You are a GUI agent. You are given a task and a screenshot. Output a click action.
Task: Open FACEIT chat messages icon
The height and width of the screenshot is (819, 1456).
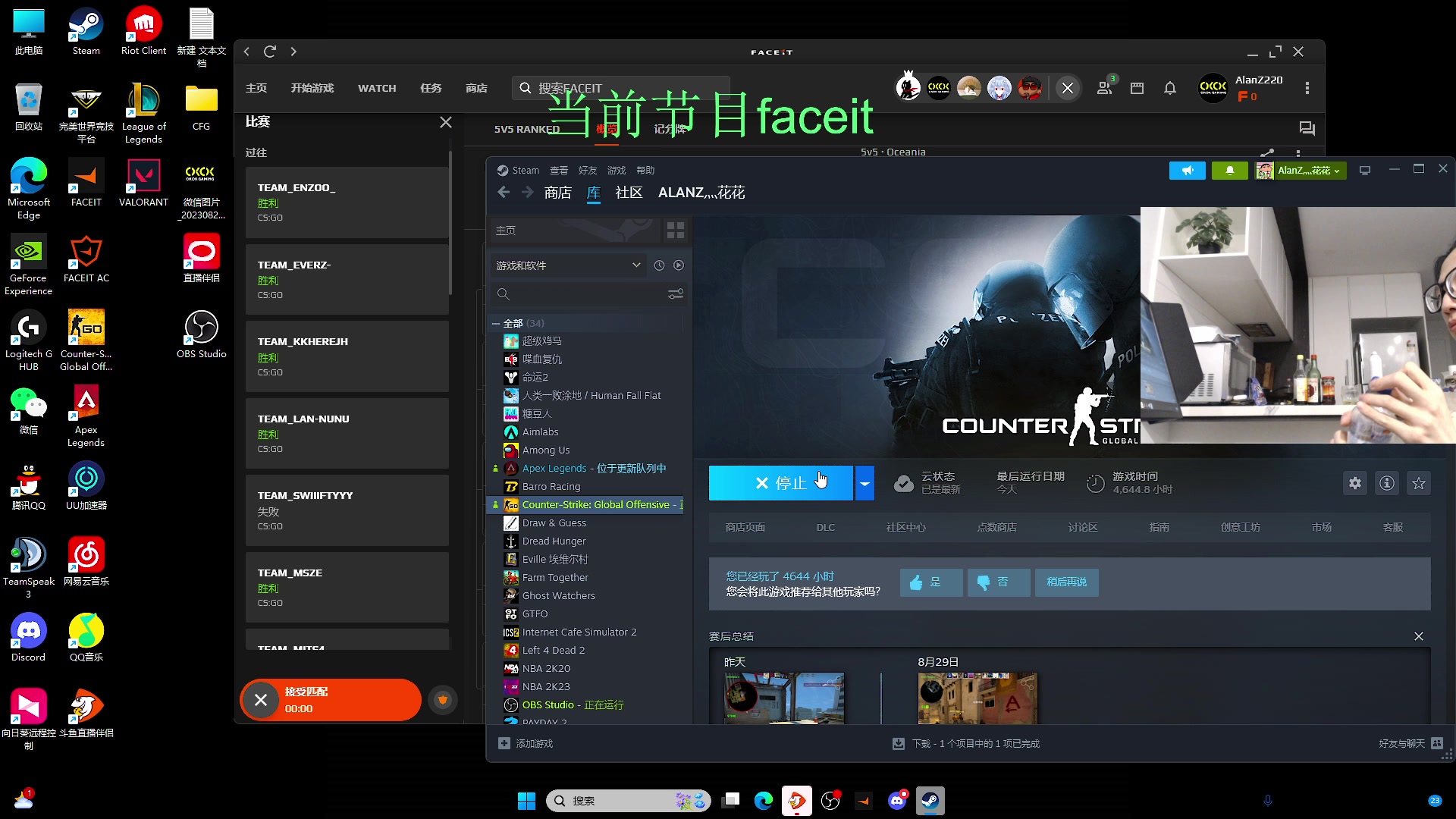pyautogui.click(x=1307, y=128)
